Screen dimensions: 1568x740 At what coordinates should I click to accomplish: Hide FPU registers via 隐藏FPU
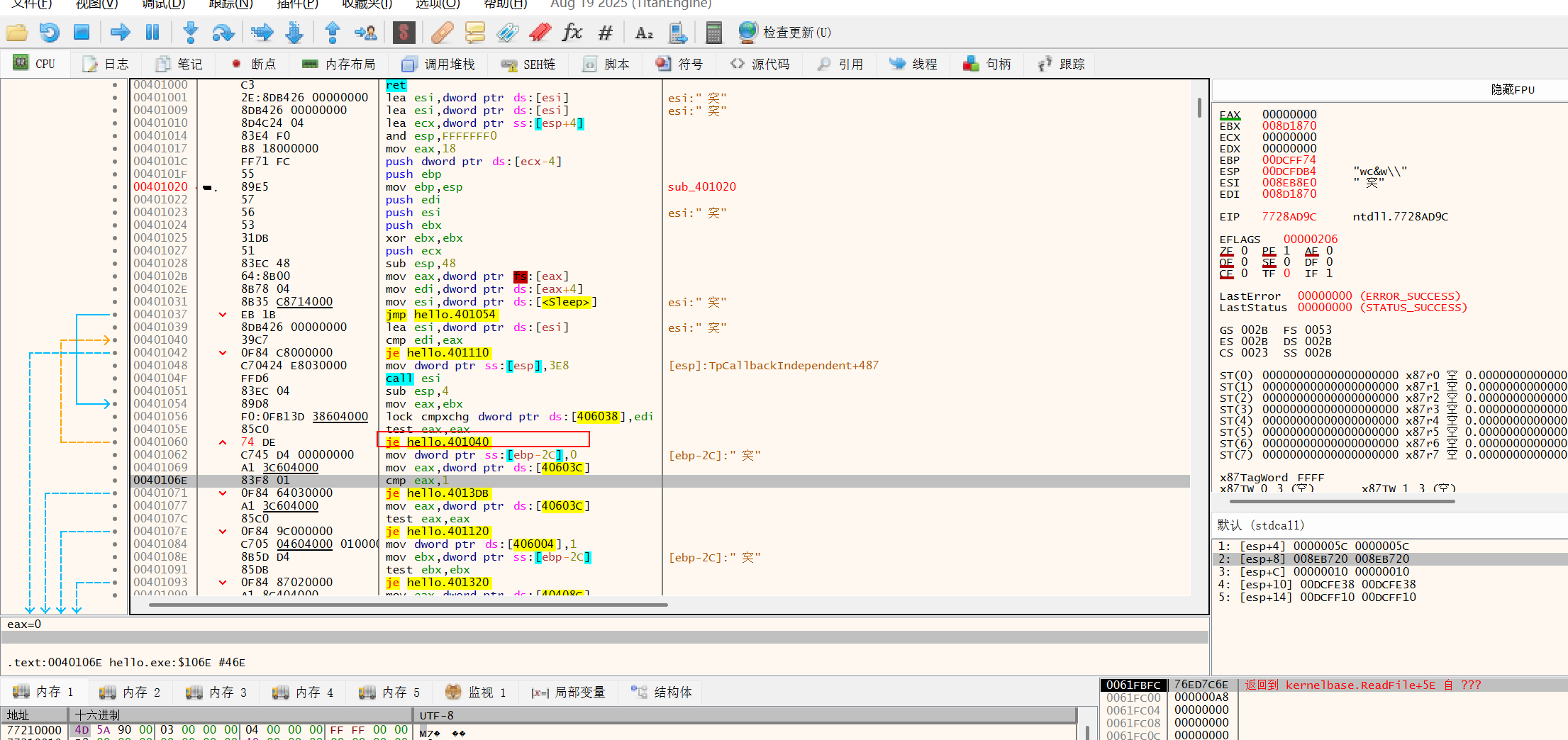coord(1513,90)
